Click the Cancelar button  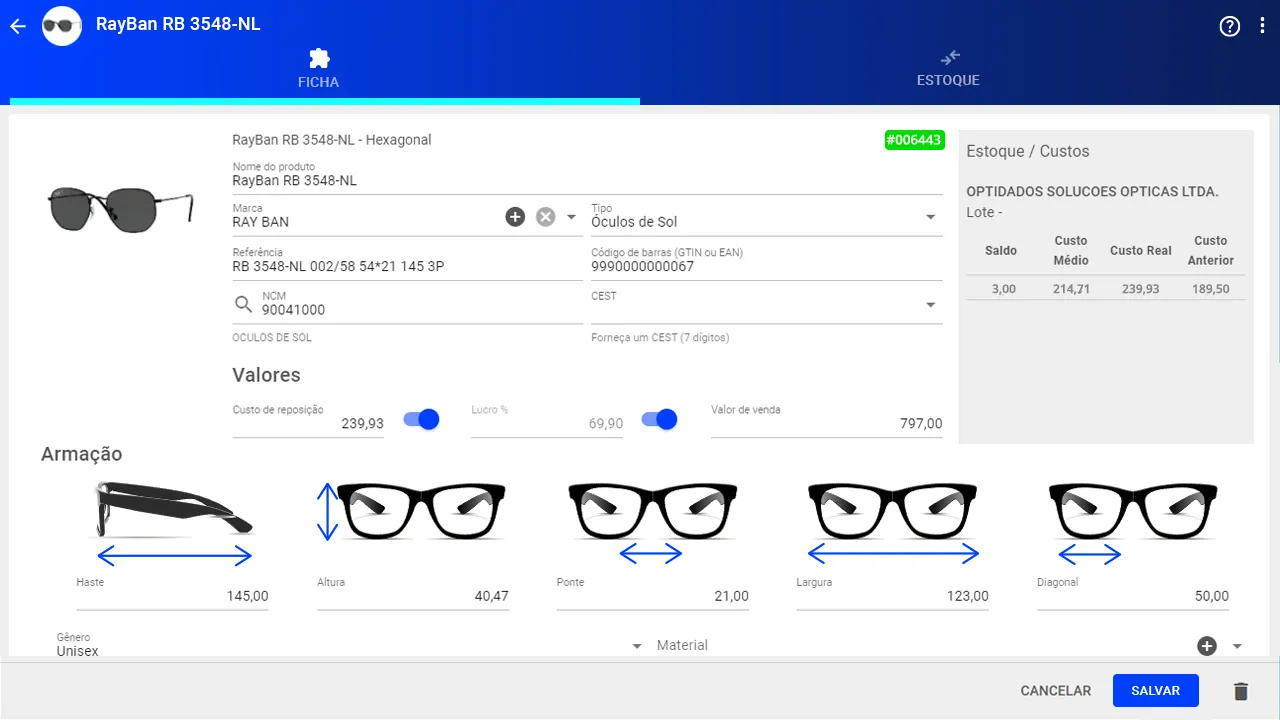pos(1055,691)
